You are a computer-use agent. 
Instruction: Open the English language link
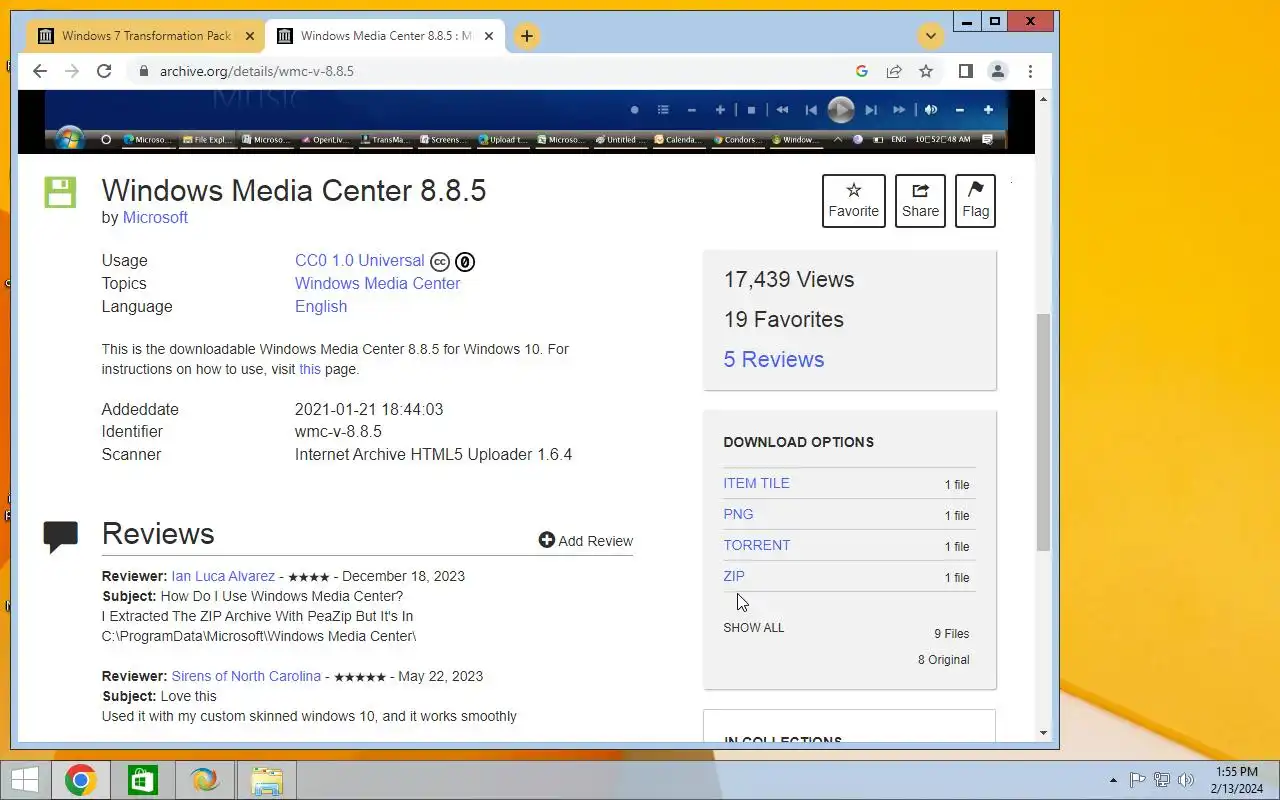[x=321, y=306]
